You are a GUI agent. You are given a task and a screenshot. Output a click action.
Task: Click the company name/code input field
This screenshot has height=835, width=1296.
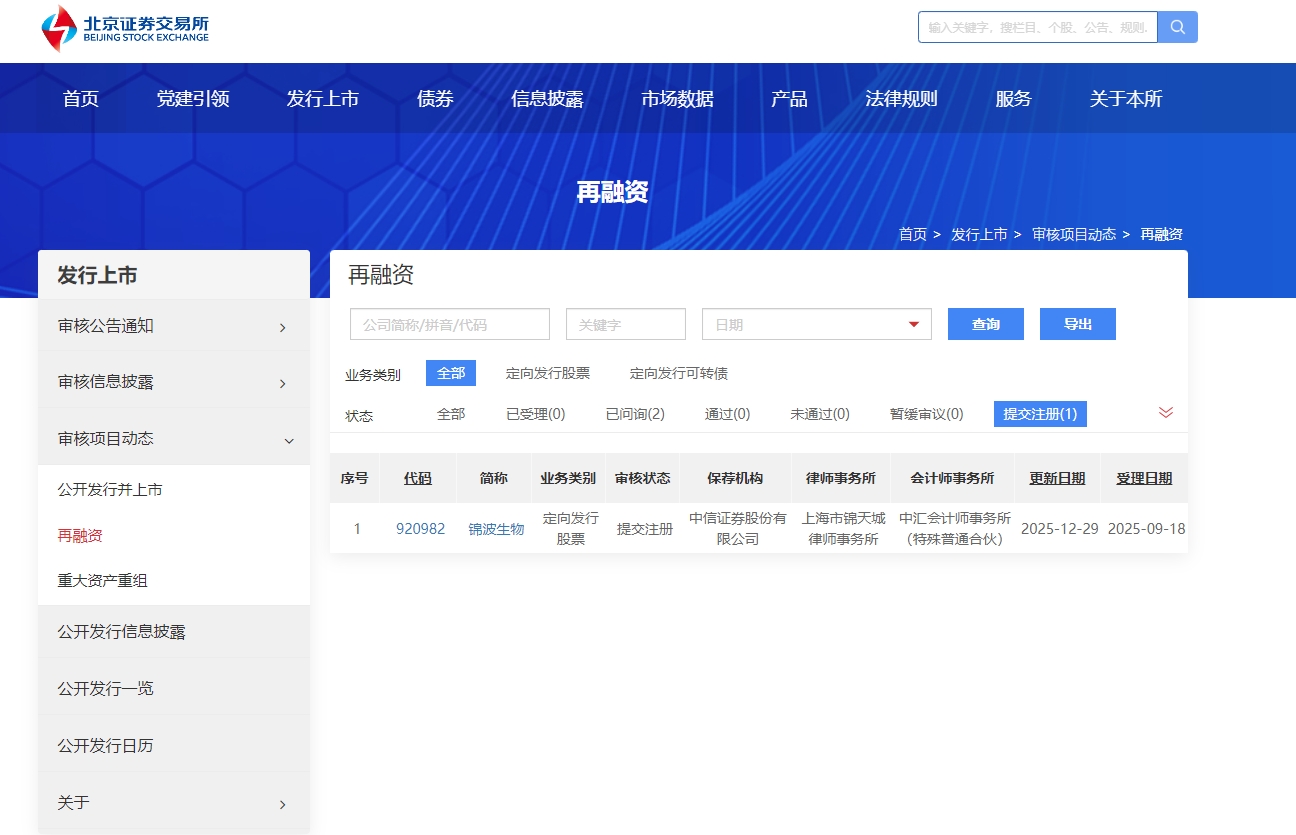pos(449,324)
